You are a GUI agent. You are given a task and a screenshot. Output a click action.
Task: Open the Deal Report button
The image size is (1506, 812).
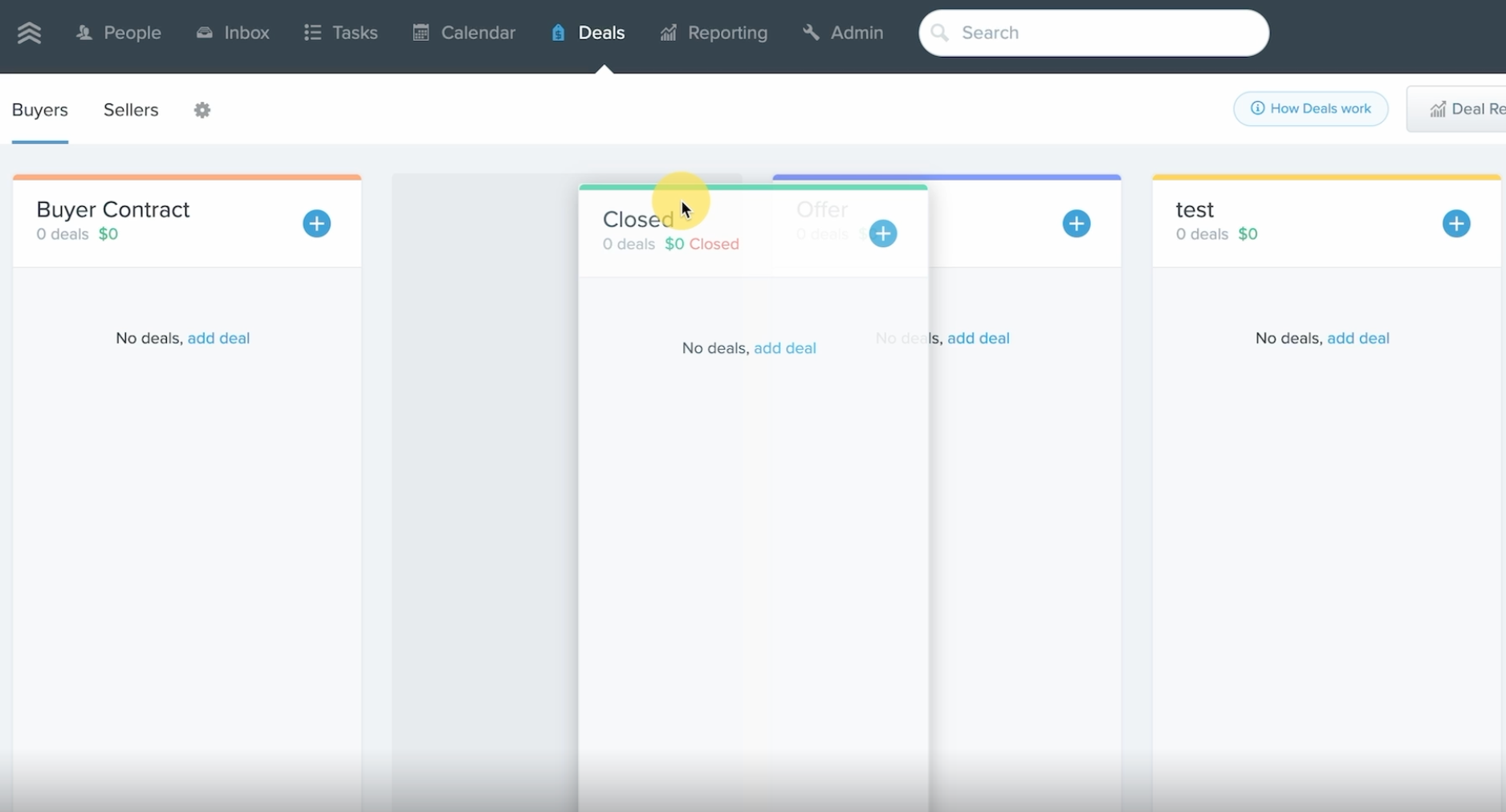click(x=1457, y=109)
